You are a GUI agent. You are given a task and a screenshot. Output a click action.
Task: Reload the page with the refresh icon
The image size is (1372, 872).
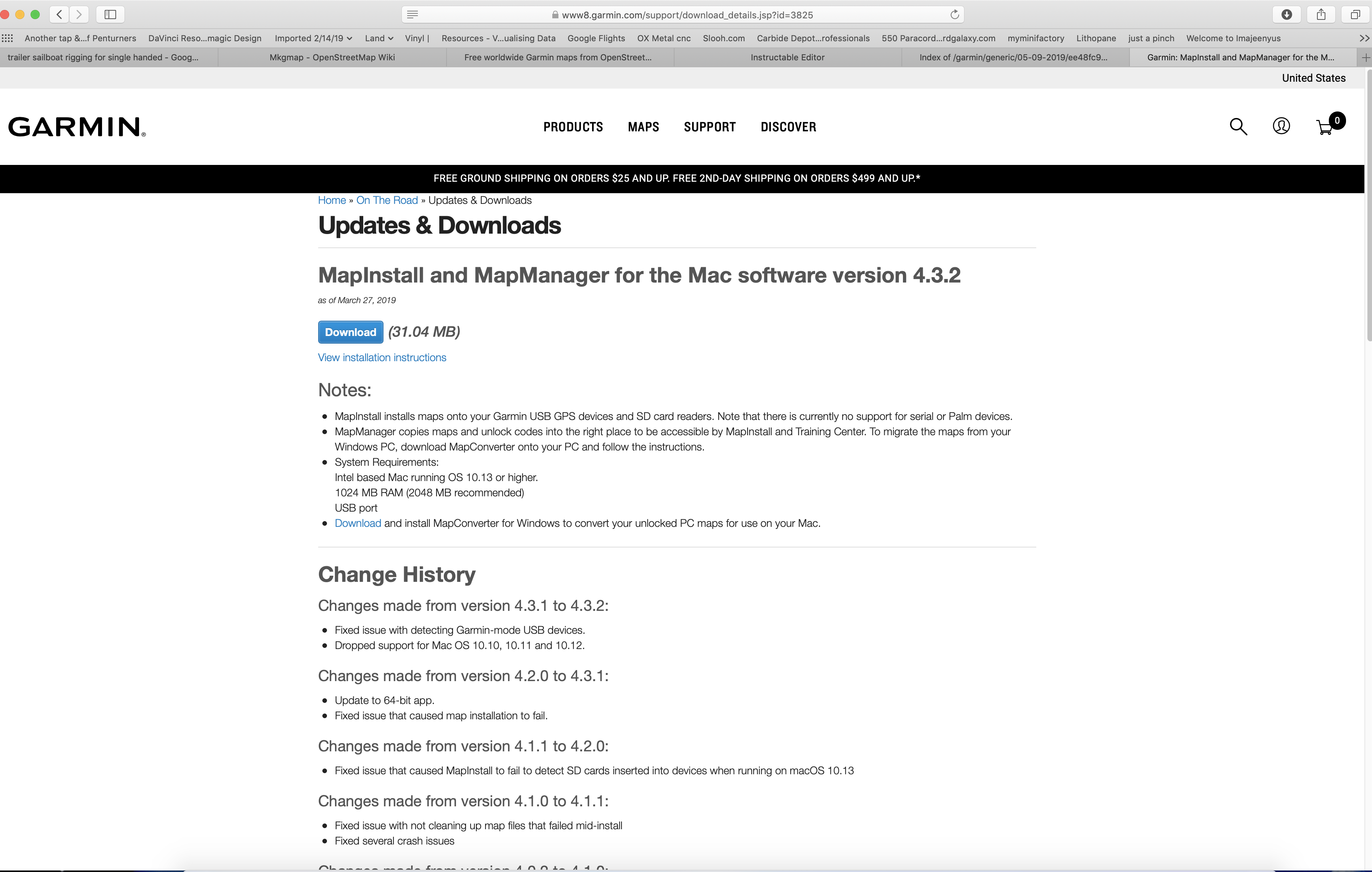click(x=955, y=14)
